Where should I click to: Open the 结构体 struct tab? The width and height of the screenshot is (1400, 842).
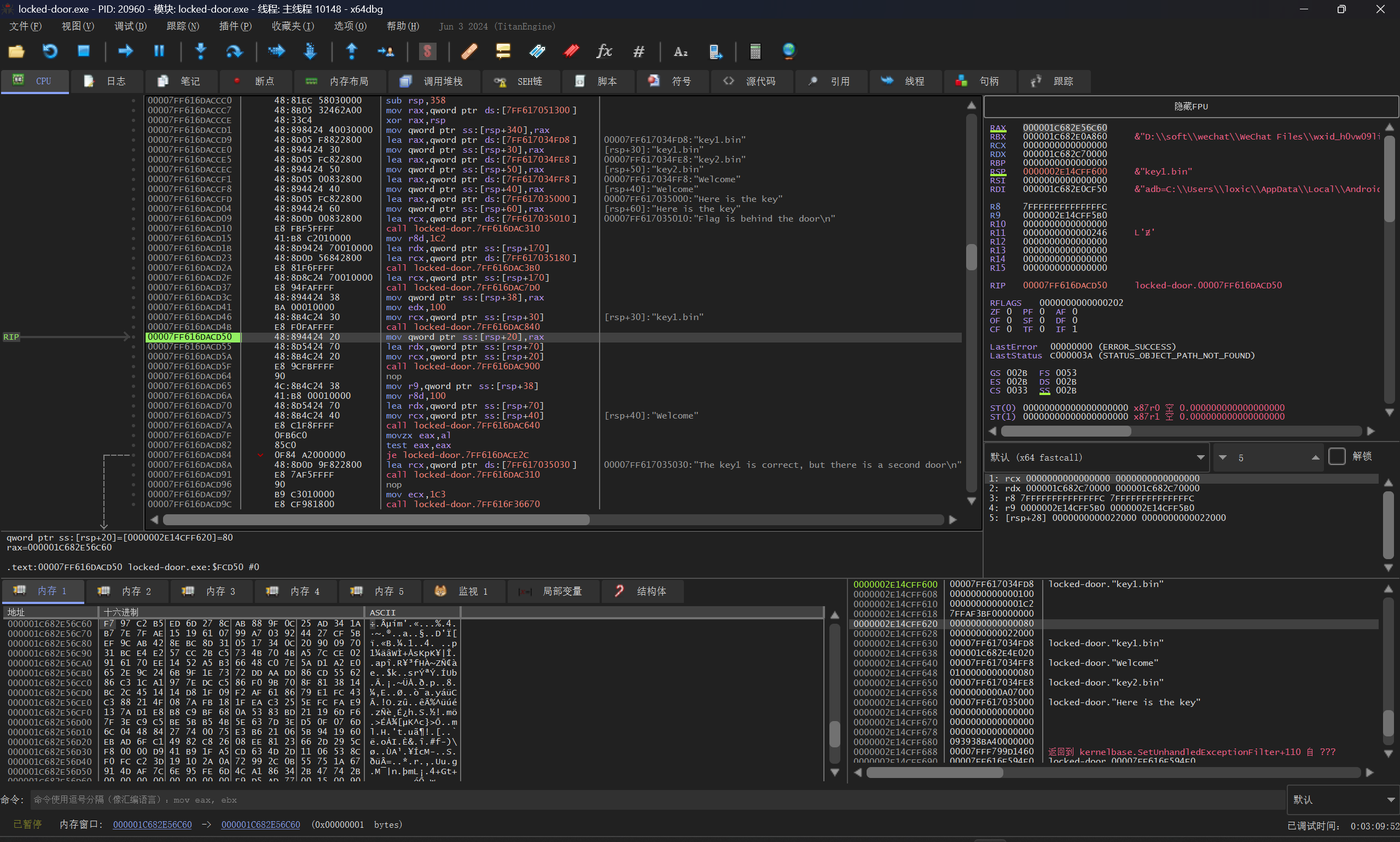click(x=643, y=591)
